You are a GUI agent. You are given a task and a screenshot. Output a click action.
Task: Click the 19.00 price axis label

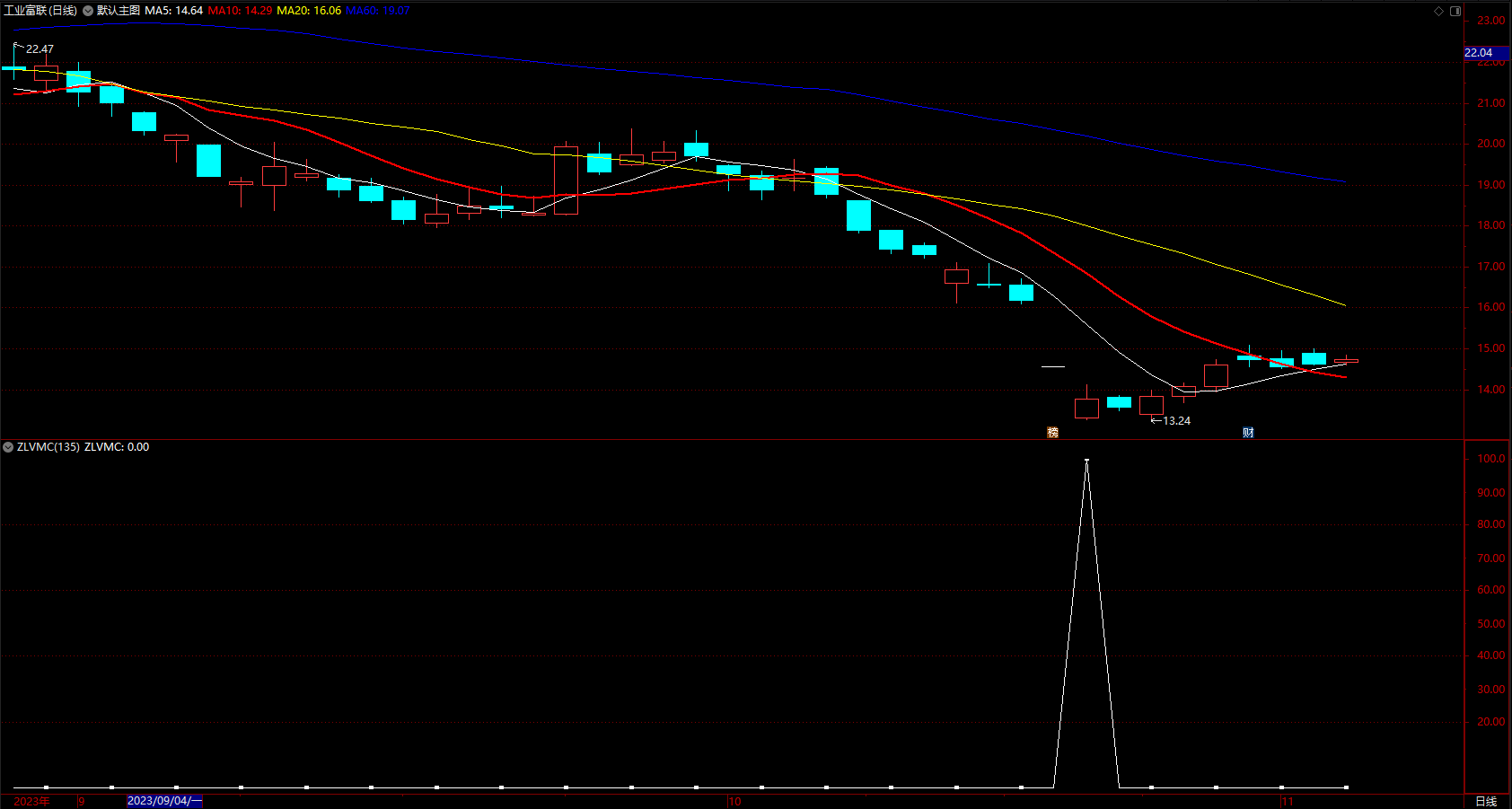[x=1491, y=185]
